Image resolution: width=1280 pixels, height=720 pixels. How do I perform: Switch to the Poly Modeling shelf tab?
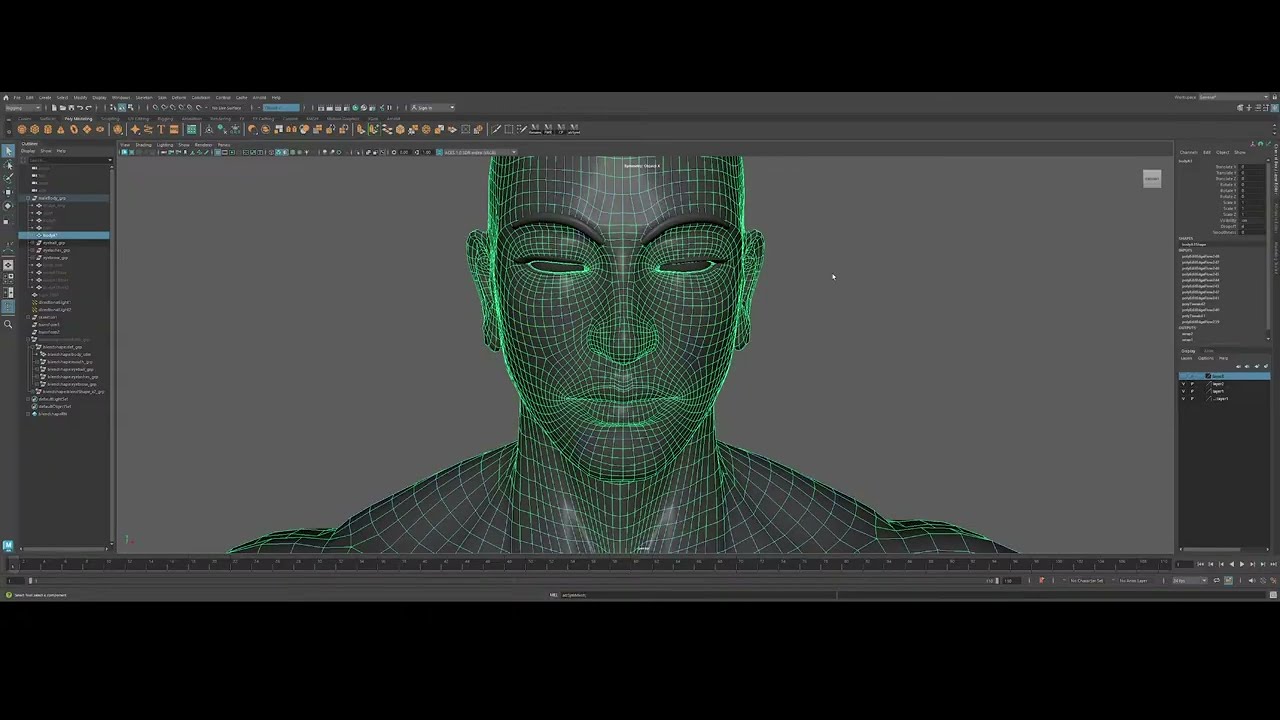point(78,119)
